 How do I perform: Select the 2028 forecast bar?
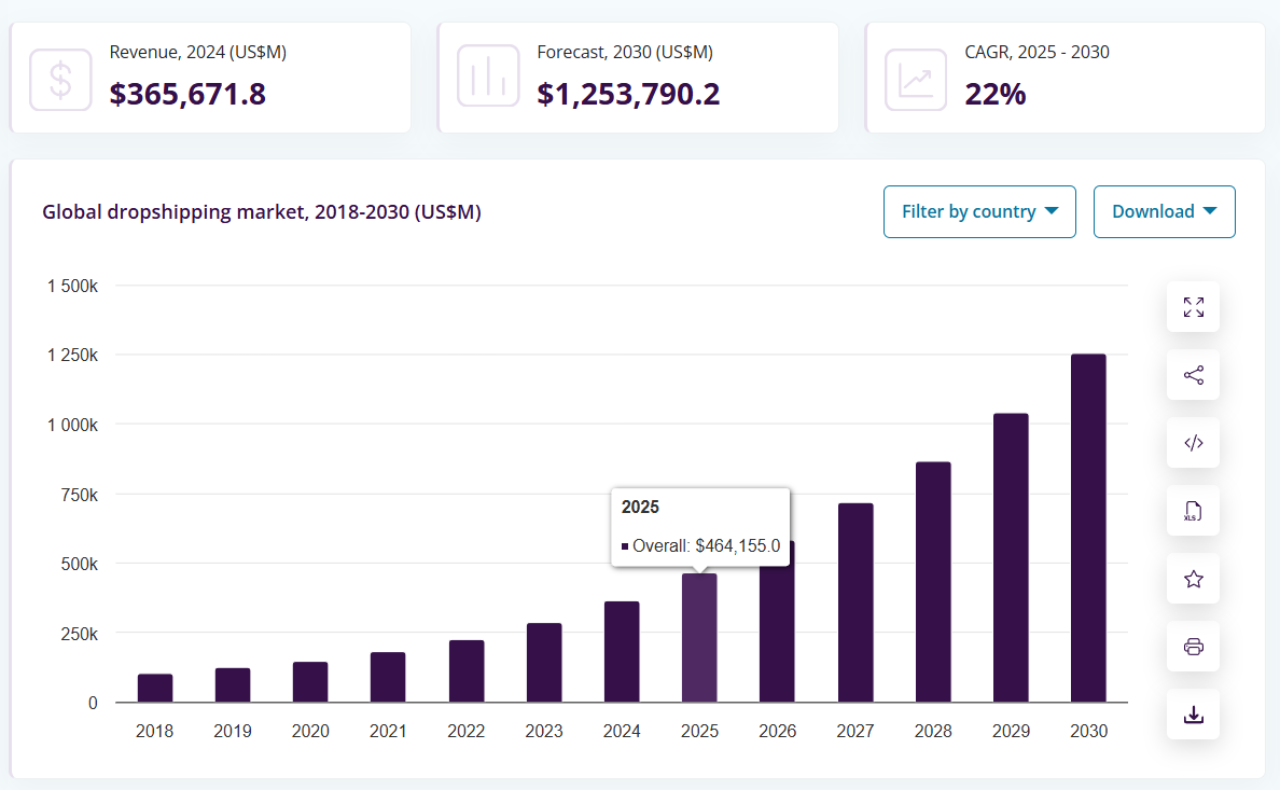[933, 582]
